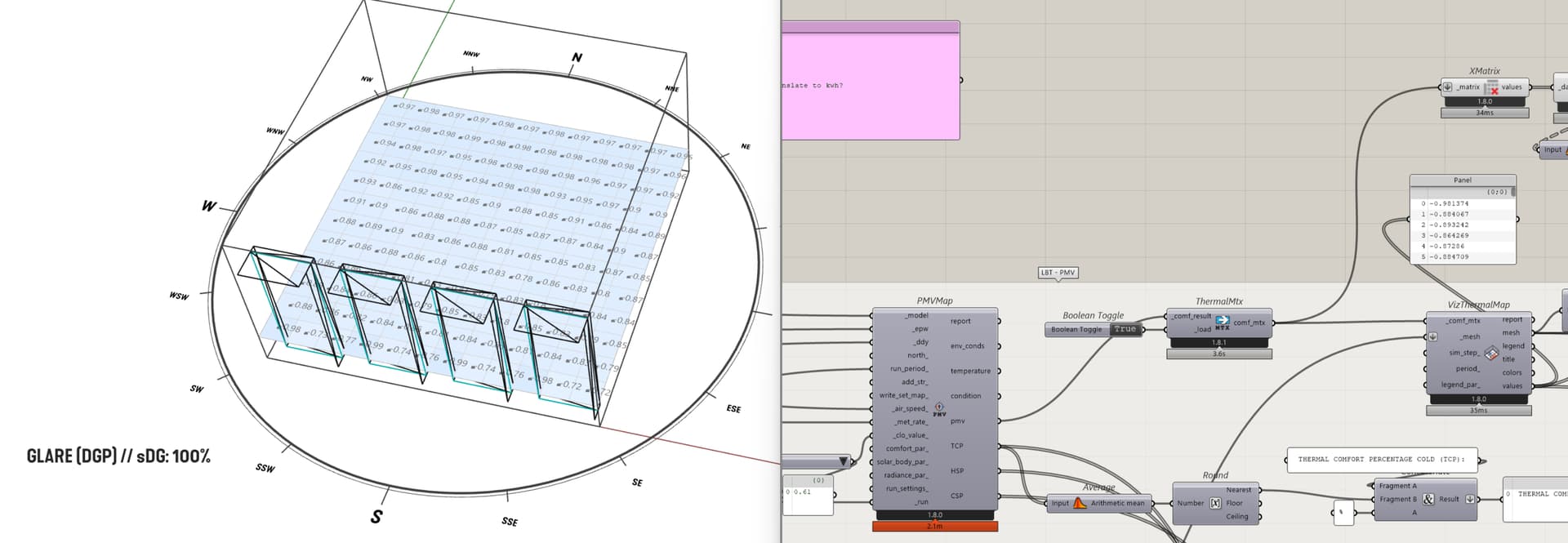Click the Concatenate ampersand icon
This screenshot has width=1568, height=543.
1428,499
